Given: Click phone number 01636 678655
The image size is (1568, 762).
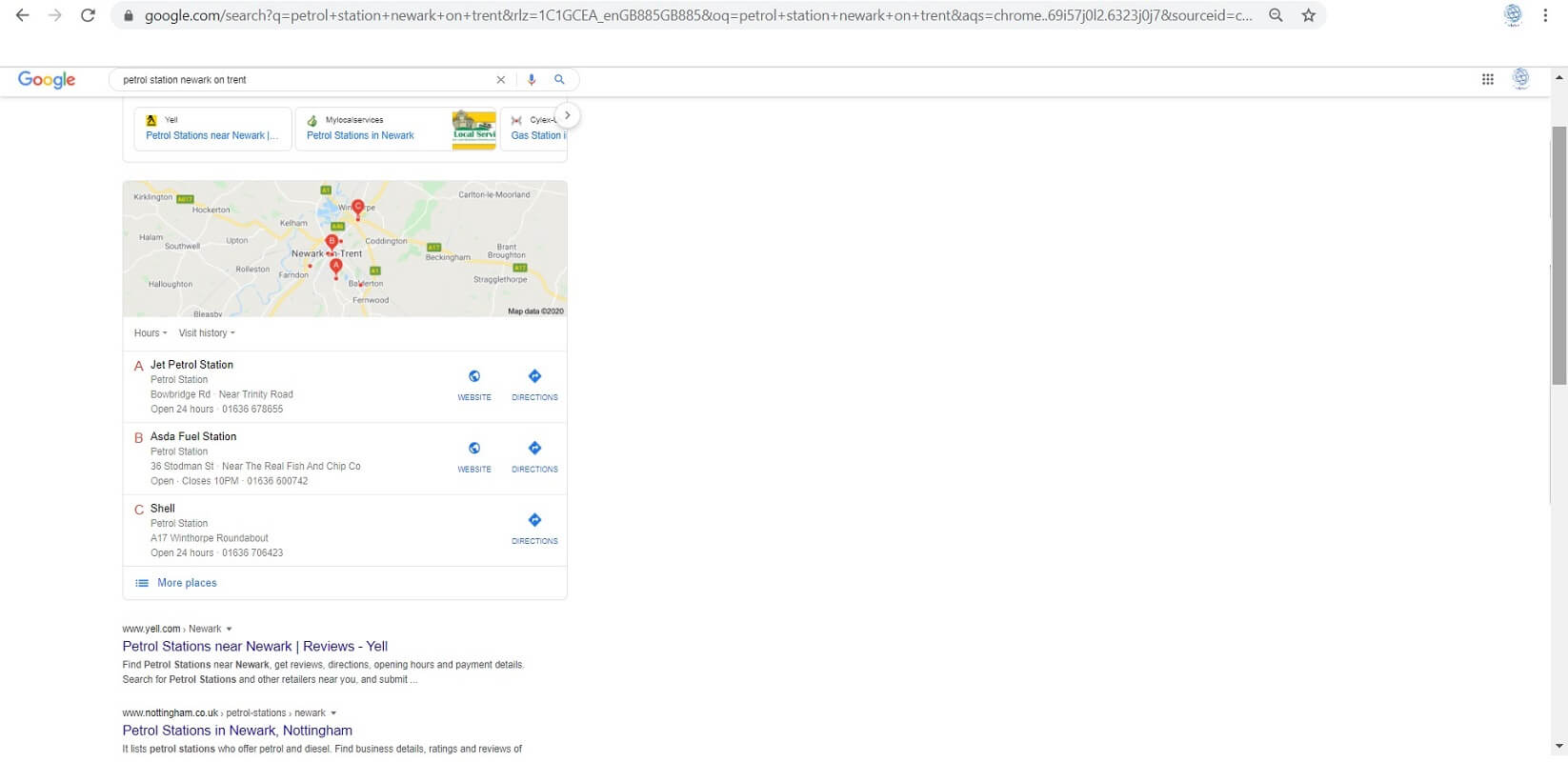Looking at the screenshot, I should [x=252, y=410].
